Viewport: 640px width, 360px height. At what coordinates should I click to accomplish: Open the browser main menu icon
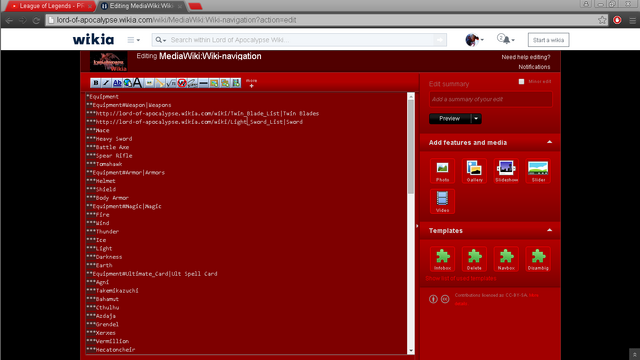click(632, 20)
